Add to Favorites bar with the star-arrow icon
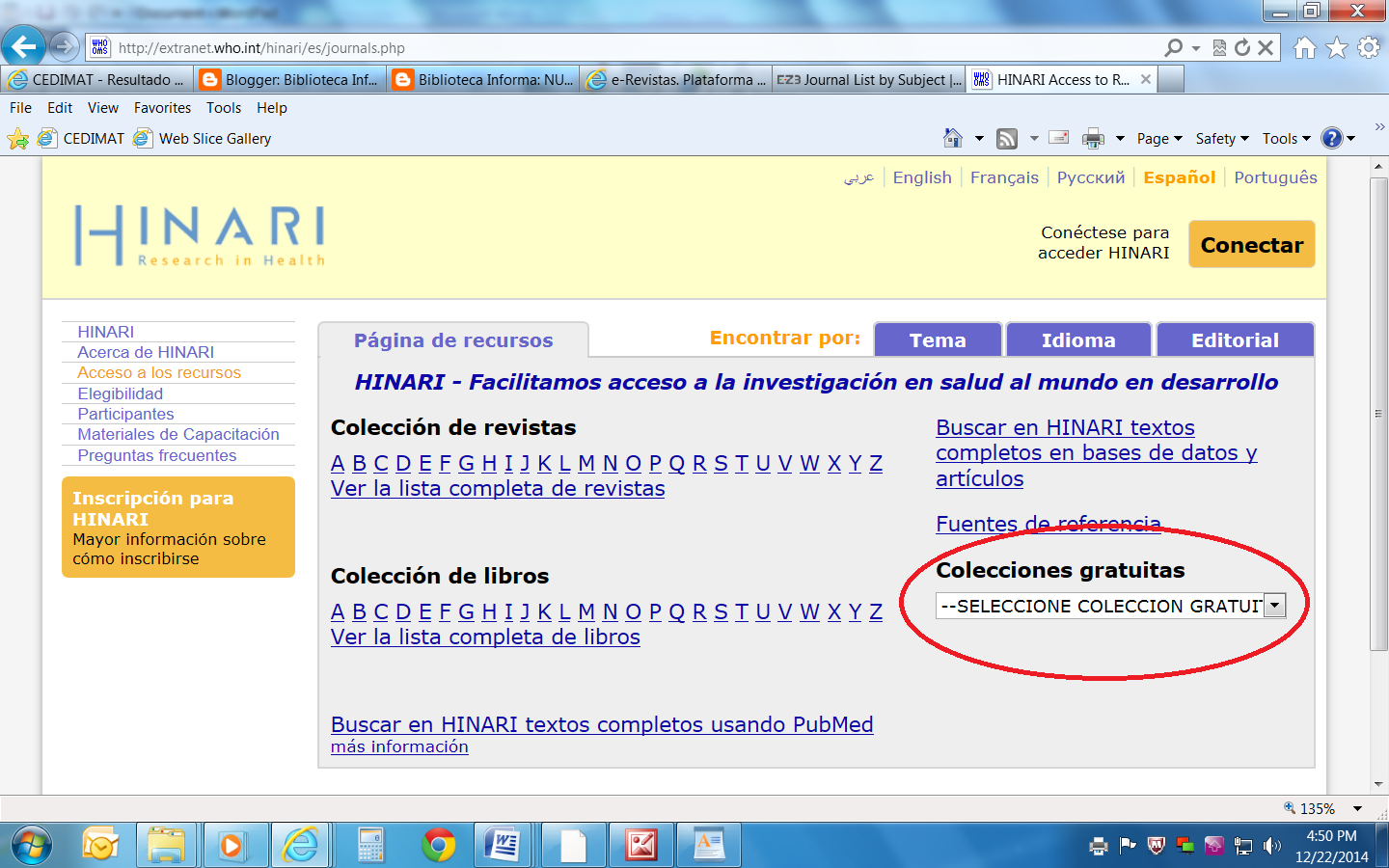Viewport: 1389px width, 868px height. (17, 139)
